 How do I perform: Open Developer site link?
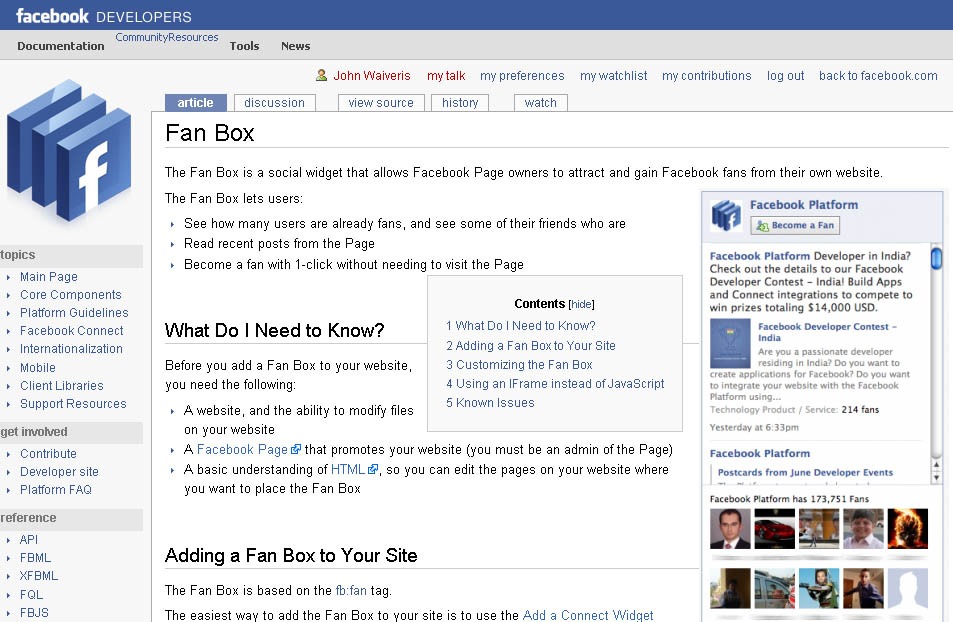click(59, 471)
